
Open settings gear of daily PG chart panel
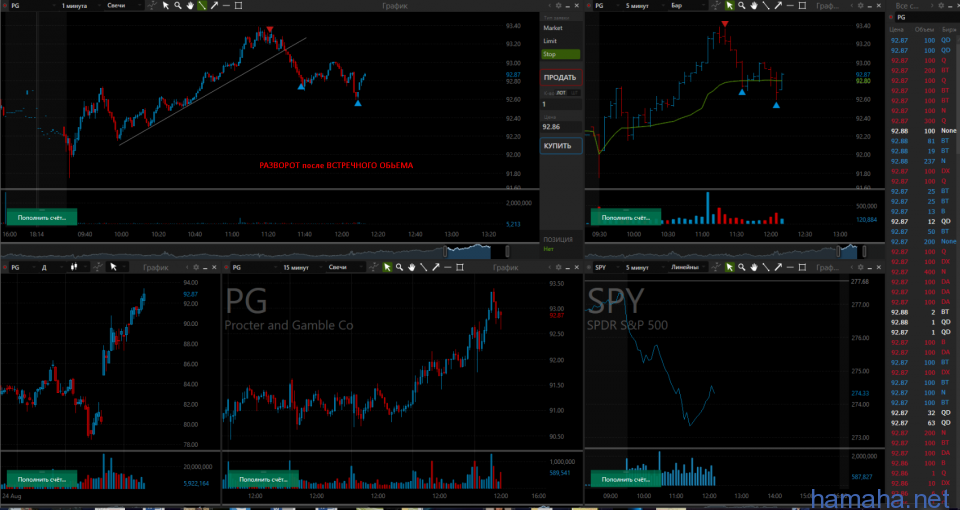coord(196,267)
